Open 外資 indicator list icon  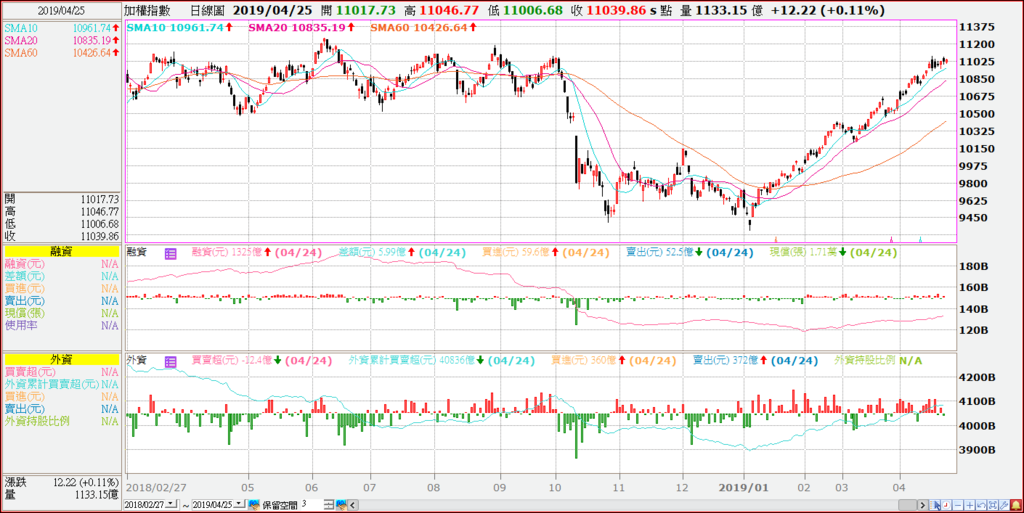[x=170, y=362]
